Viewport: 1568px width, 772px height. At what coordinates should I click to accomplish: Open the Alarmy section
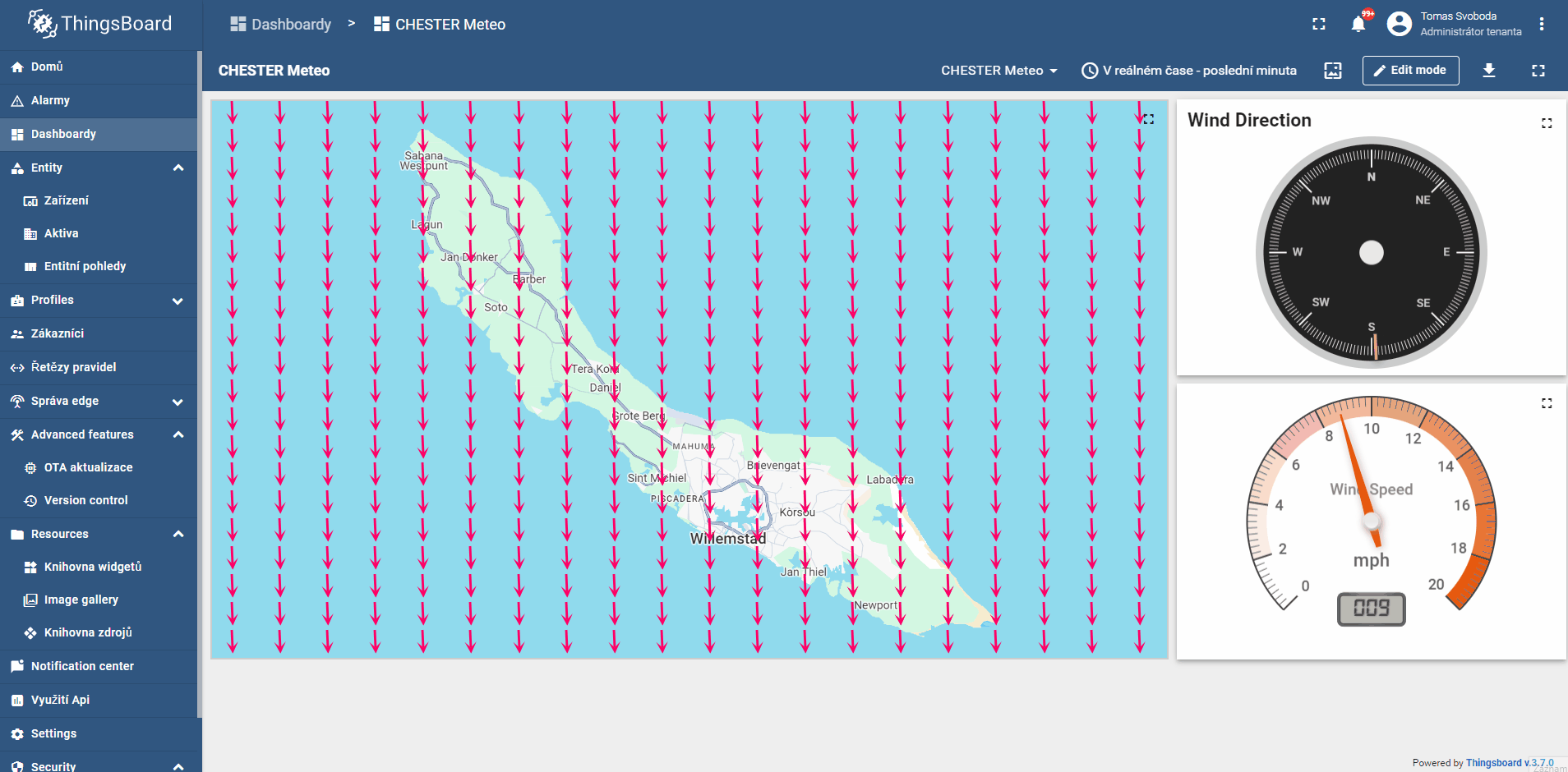[99, 100]
